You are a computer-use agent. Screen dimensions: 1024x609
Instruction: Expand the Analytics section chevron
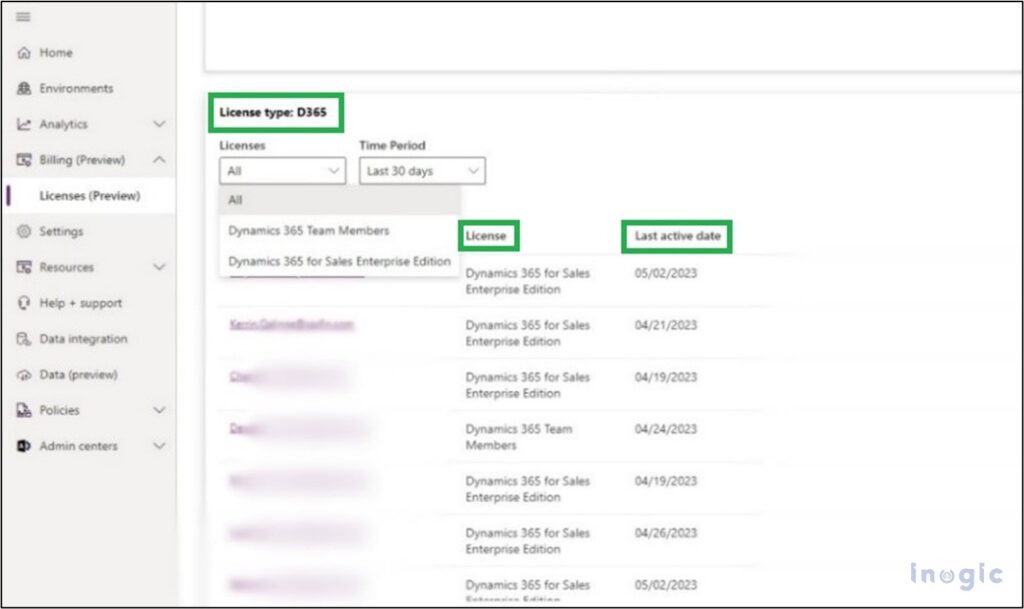click(159, 125)
